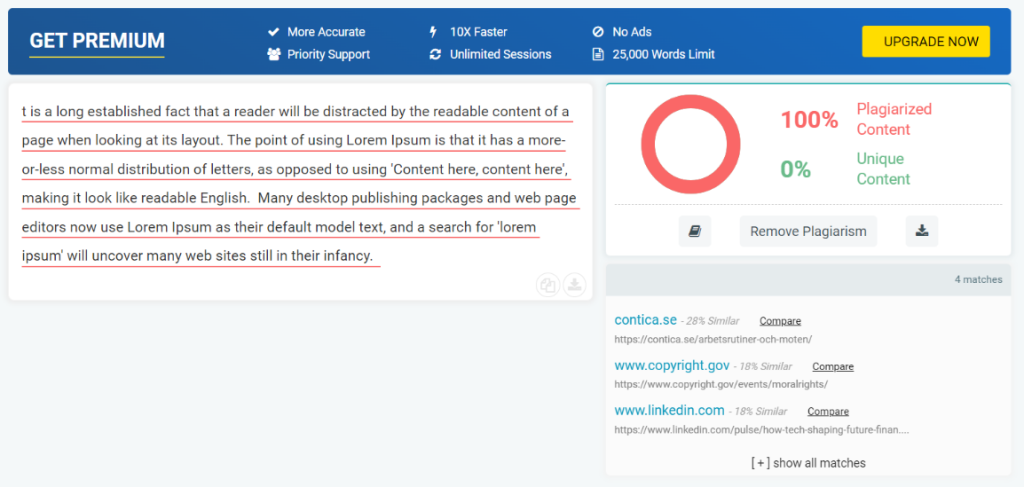1024x487 pixels.
Task: Click the Unique Content label
Action: (x=883, y=169)
